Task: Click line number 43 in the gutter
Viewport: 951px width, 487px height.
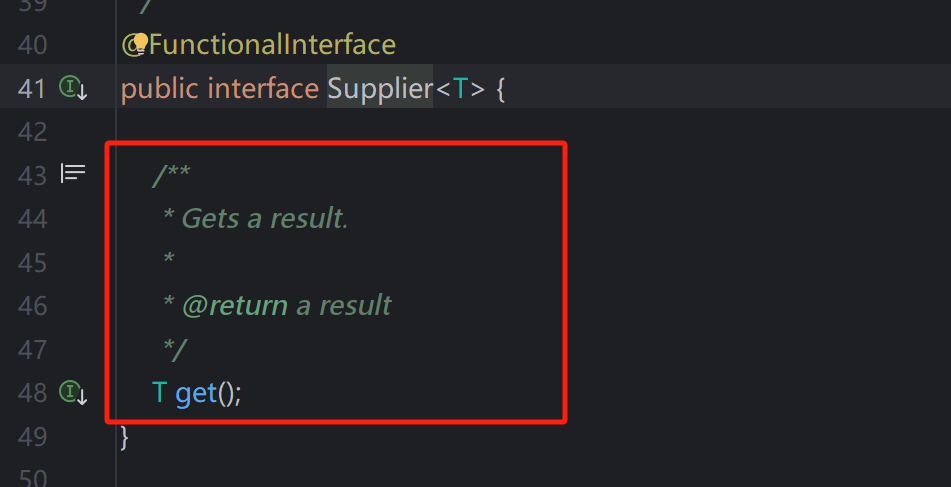Action: [x=33, y=175]
